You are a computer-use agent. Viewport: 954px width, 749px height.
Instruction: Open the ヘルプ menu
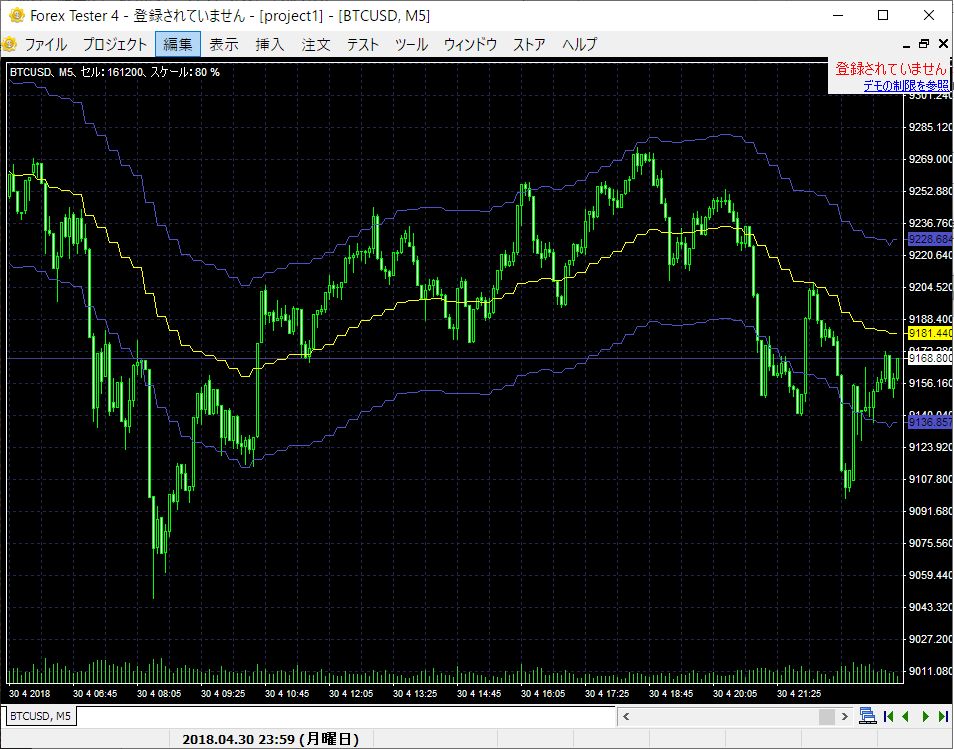click(x=579, y=44)
